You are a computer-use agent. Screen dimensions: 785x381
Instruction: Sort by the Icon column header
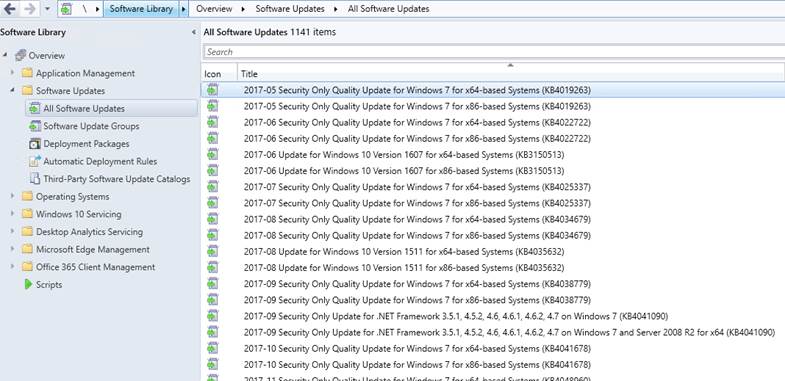[219, 74]
